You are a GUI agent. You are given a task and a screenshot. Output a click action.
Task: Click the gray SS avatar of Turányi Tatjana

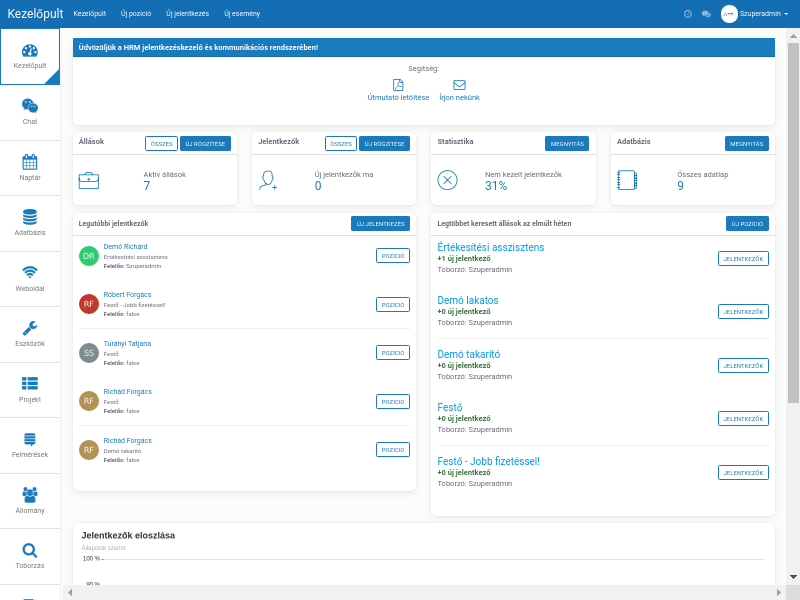(89, 353)
